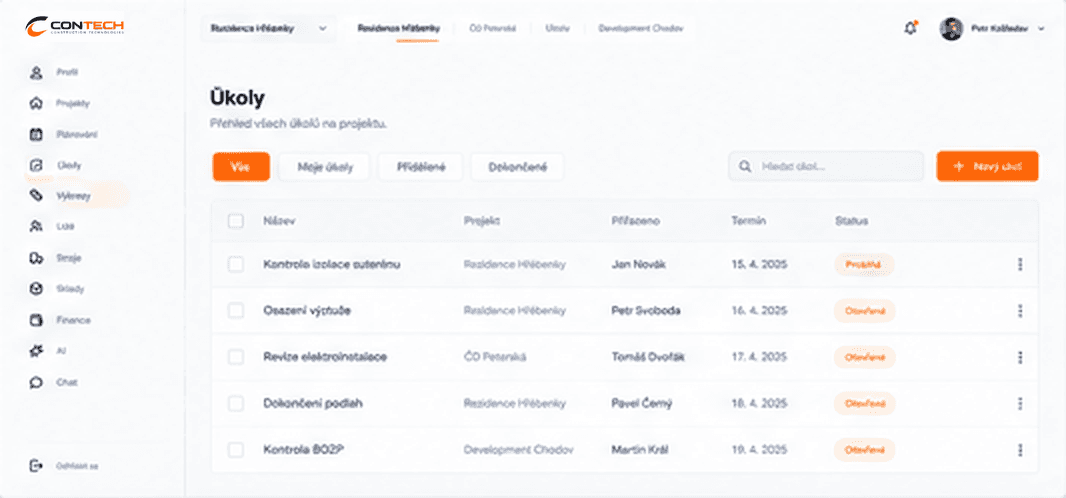The width and height of the screenshot is (1066, 498).
Task: Open the Plánování calendar icon
Action: 36,135
